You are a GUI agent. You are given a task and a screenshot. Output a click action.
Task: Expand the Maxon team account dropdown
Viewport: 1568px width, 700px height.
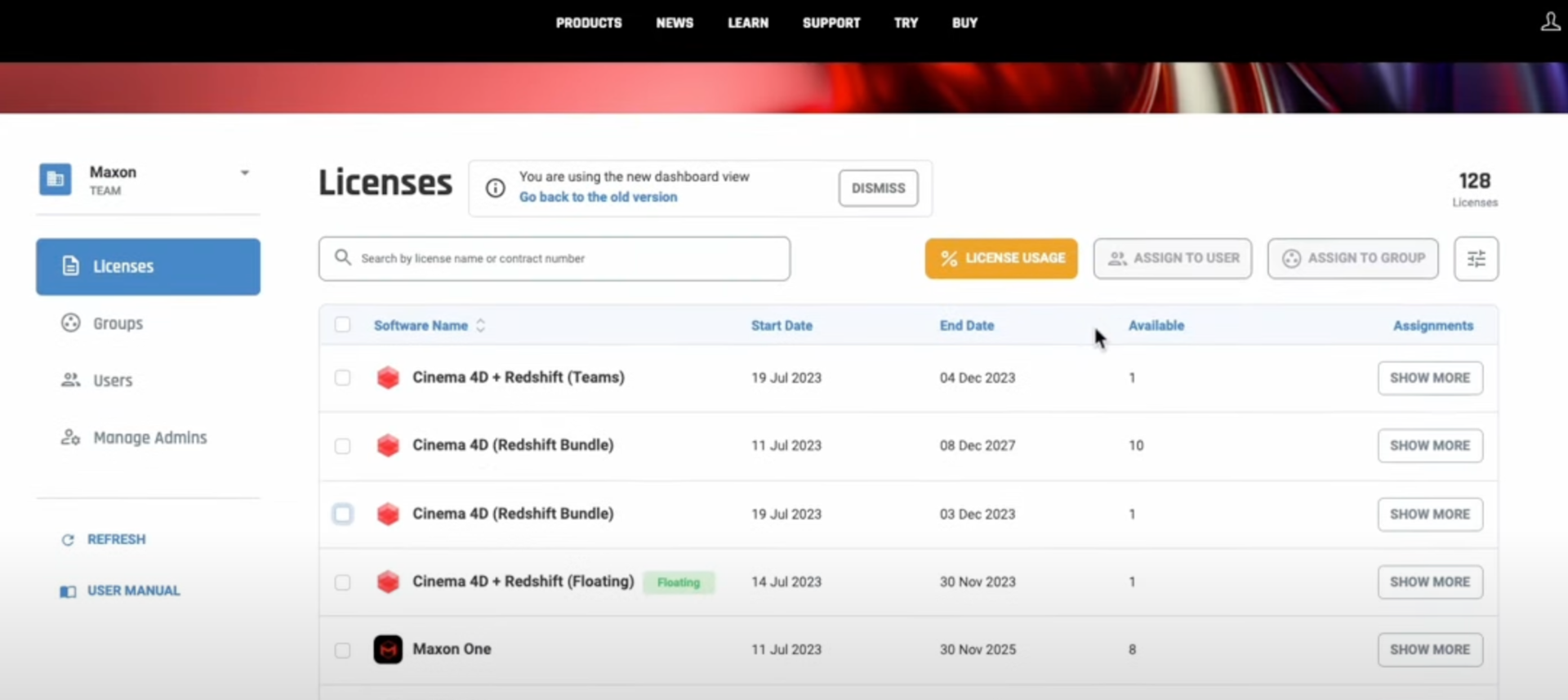tap(244, 172)
